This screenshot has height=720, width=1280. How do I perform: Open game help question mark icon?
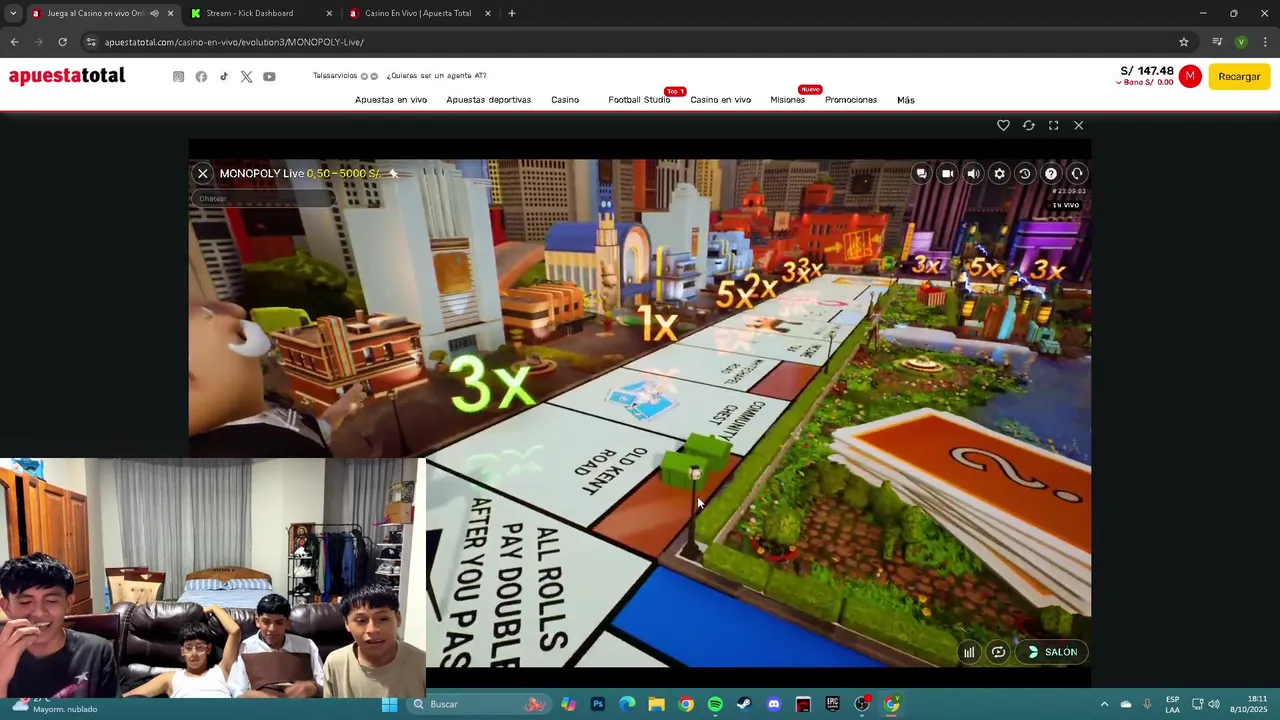pos(1051,174)
